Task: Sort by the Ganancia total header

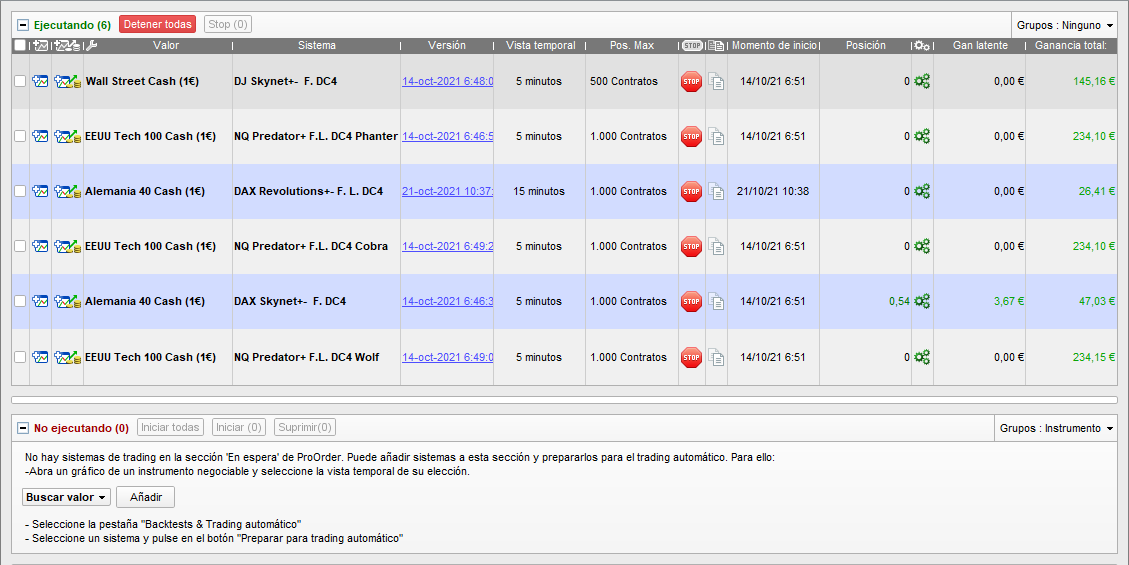Action: (1071, 45)
